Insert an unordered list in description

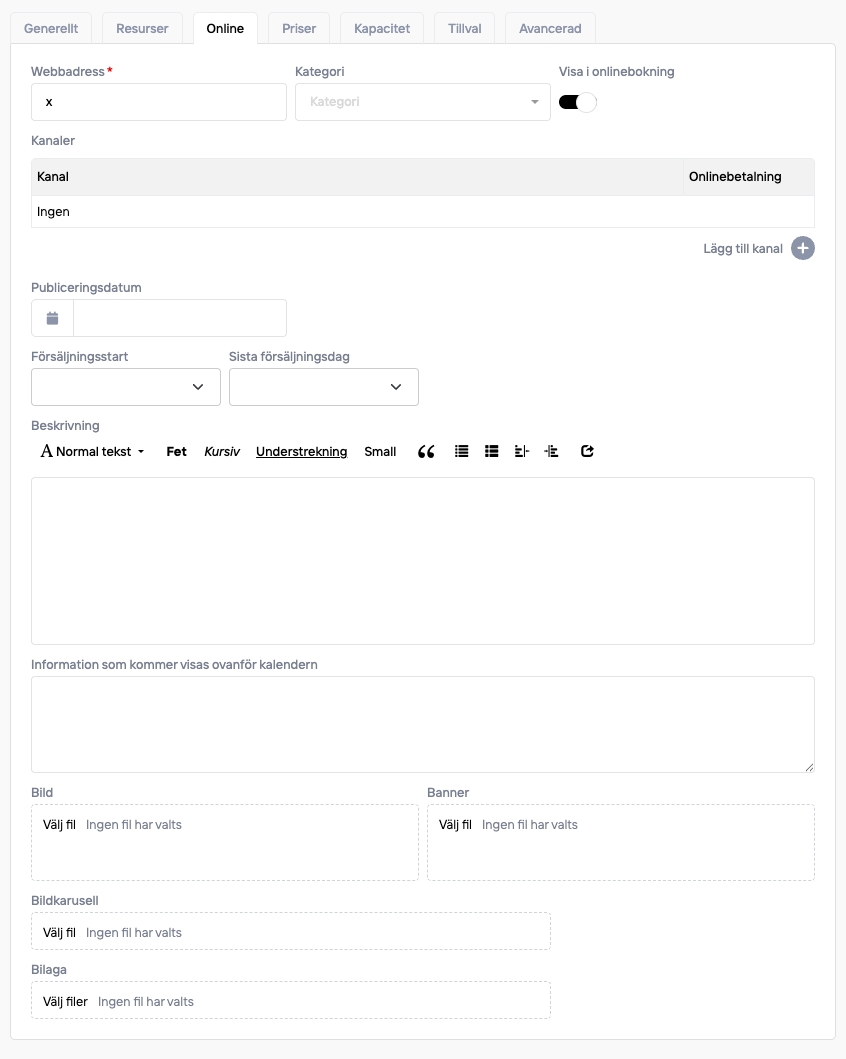point(461,452)
